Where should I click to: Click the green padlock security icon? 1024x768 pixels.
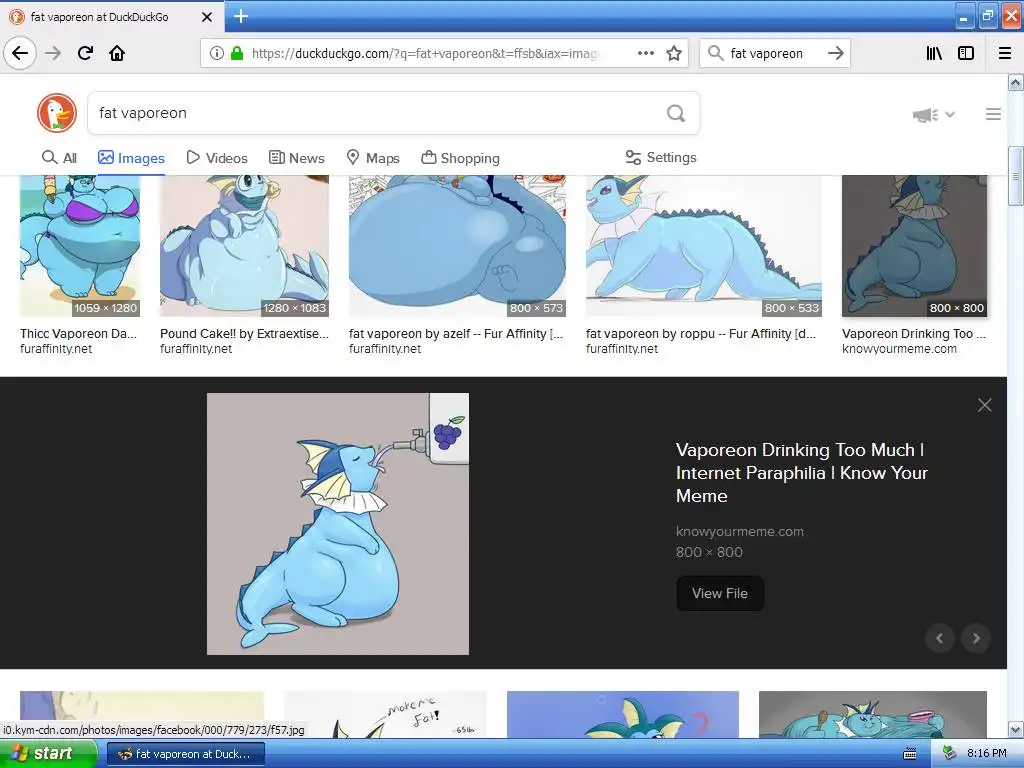pos(237,54)
